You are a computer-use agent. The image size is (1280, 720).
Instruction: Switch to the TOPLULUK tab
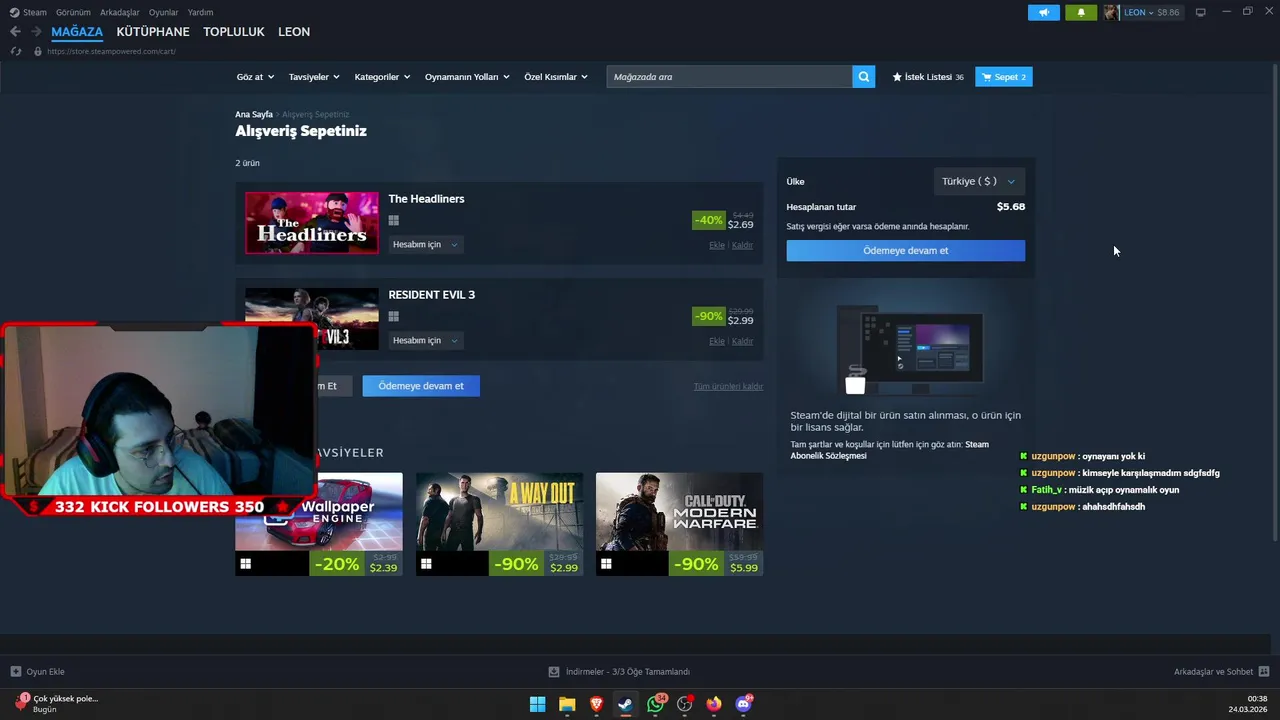pyautogui.click(x=234, y=32)
